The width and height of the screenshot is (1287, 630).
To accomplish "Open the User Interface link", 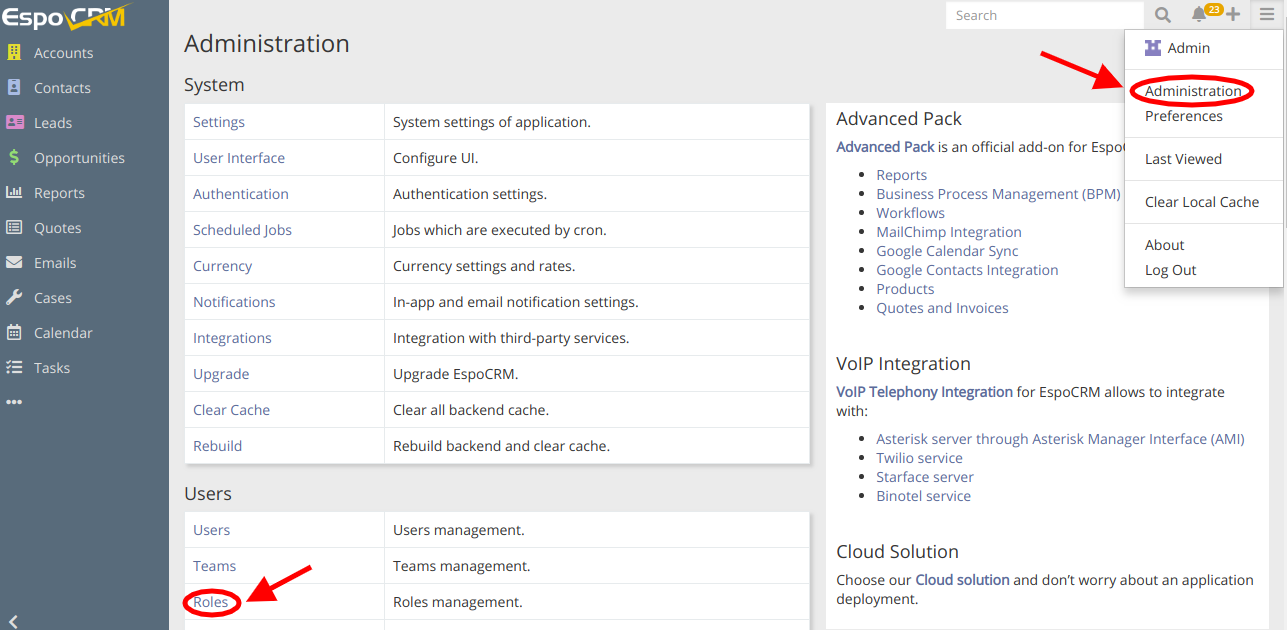I will coord(239,158).
